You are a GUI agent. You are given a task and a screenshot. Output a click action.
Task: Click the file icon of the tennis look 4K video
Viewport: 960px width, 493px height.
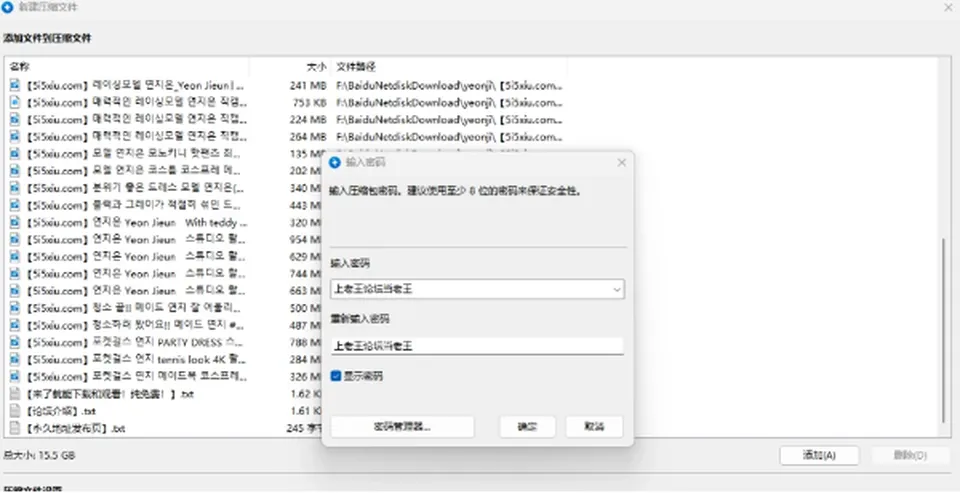15,359
